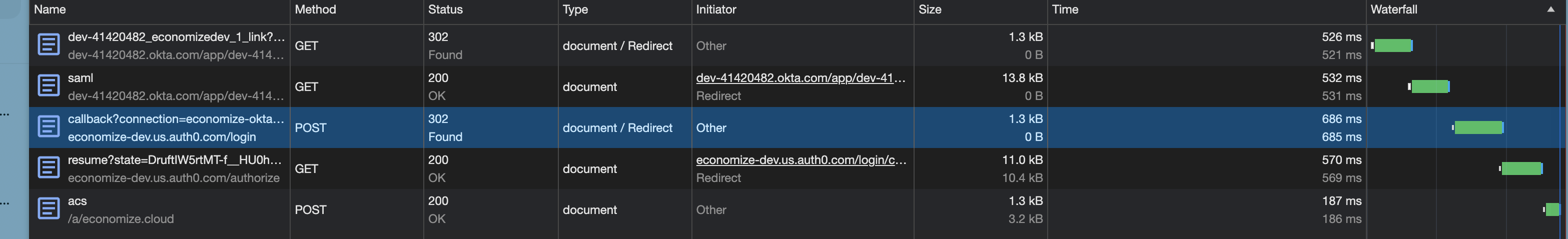Select the saml request name

tap(81, 78)
